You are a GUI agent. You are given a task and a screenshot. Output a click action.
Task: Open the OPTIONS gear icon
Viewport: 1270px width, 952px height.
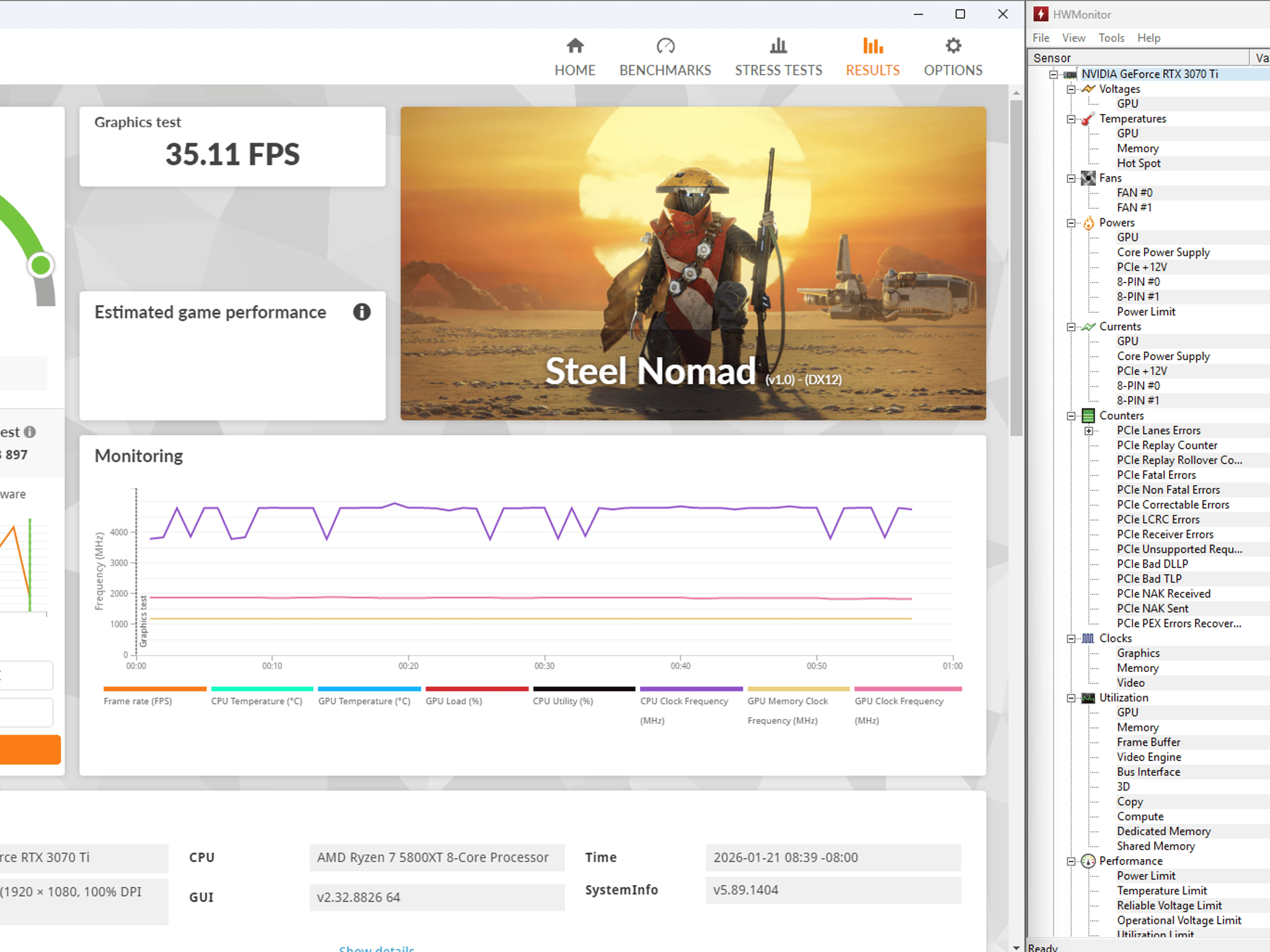click(x=953, y=46)
